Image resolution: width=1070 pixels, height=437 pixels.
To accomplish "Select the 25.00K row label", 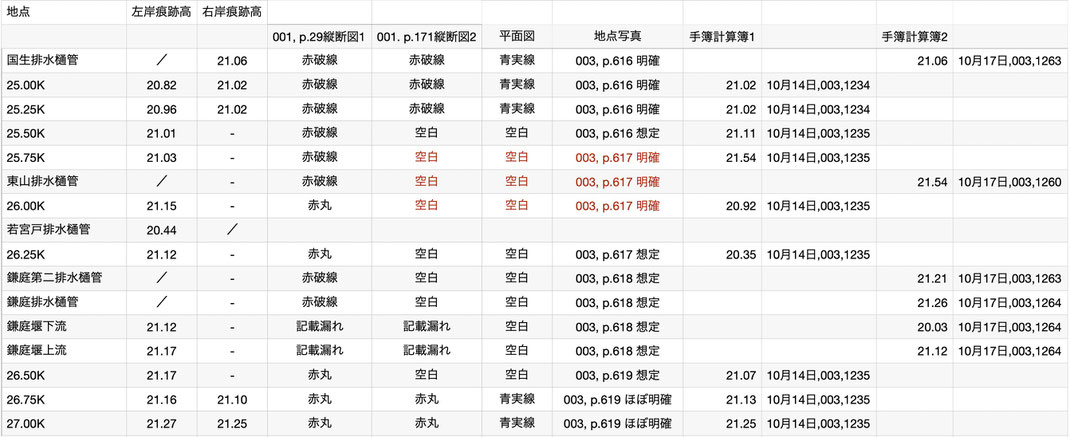I will click(26, 85).
